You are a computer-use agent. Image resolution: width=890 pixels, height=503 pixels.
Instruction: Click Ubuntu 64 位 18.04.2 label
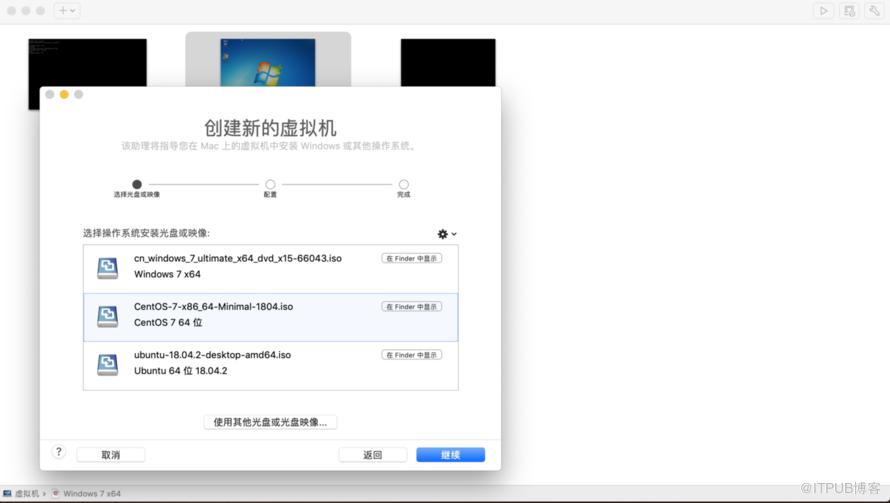tap(180, 371)
